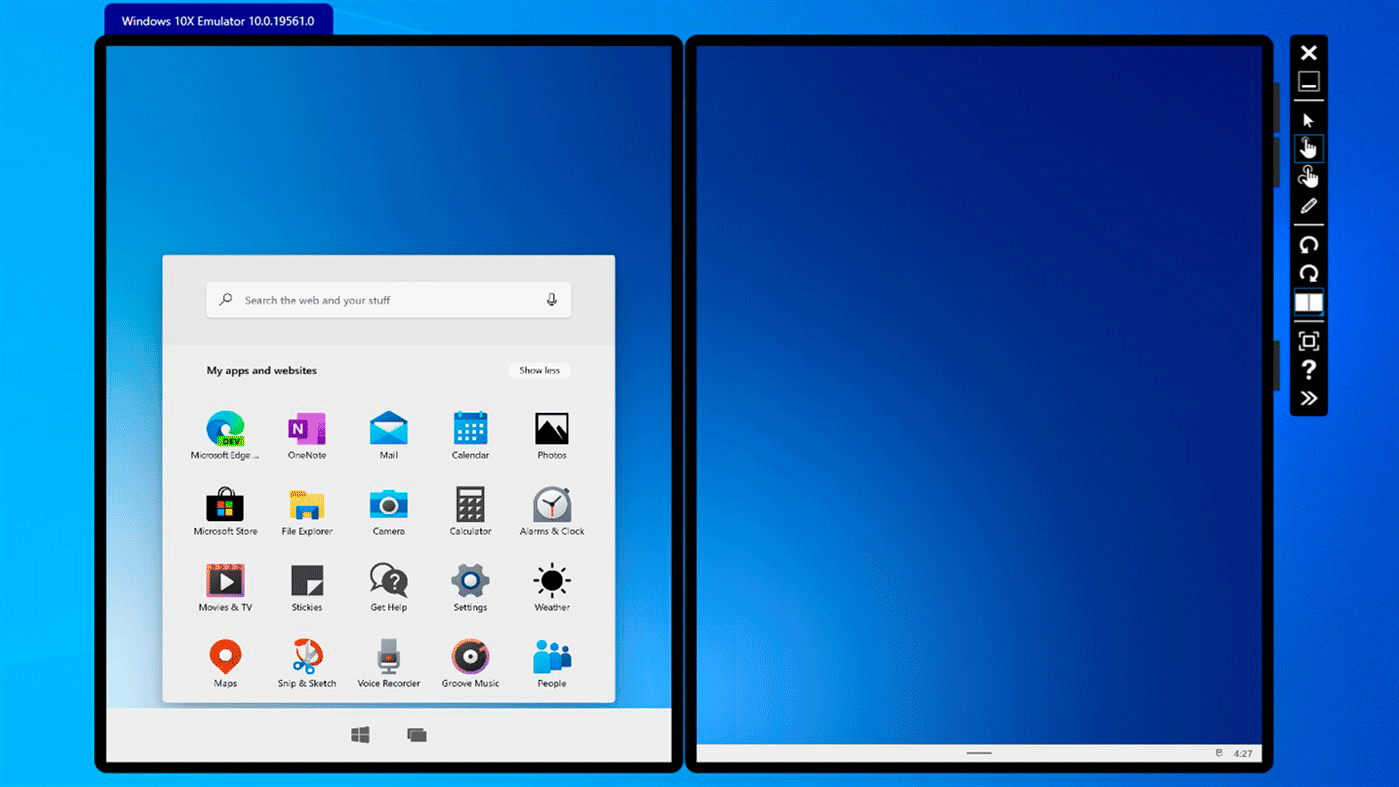Click the Windows 10X Emulator title tab
Image resolution: width=1399 pixels, height=787 pixels.
coord(218,21)
